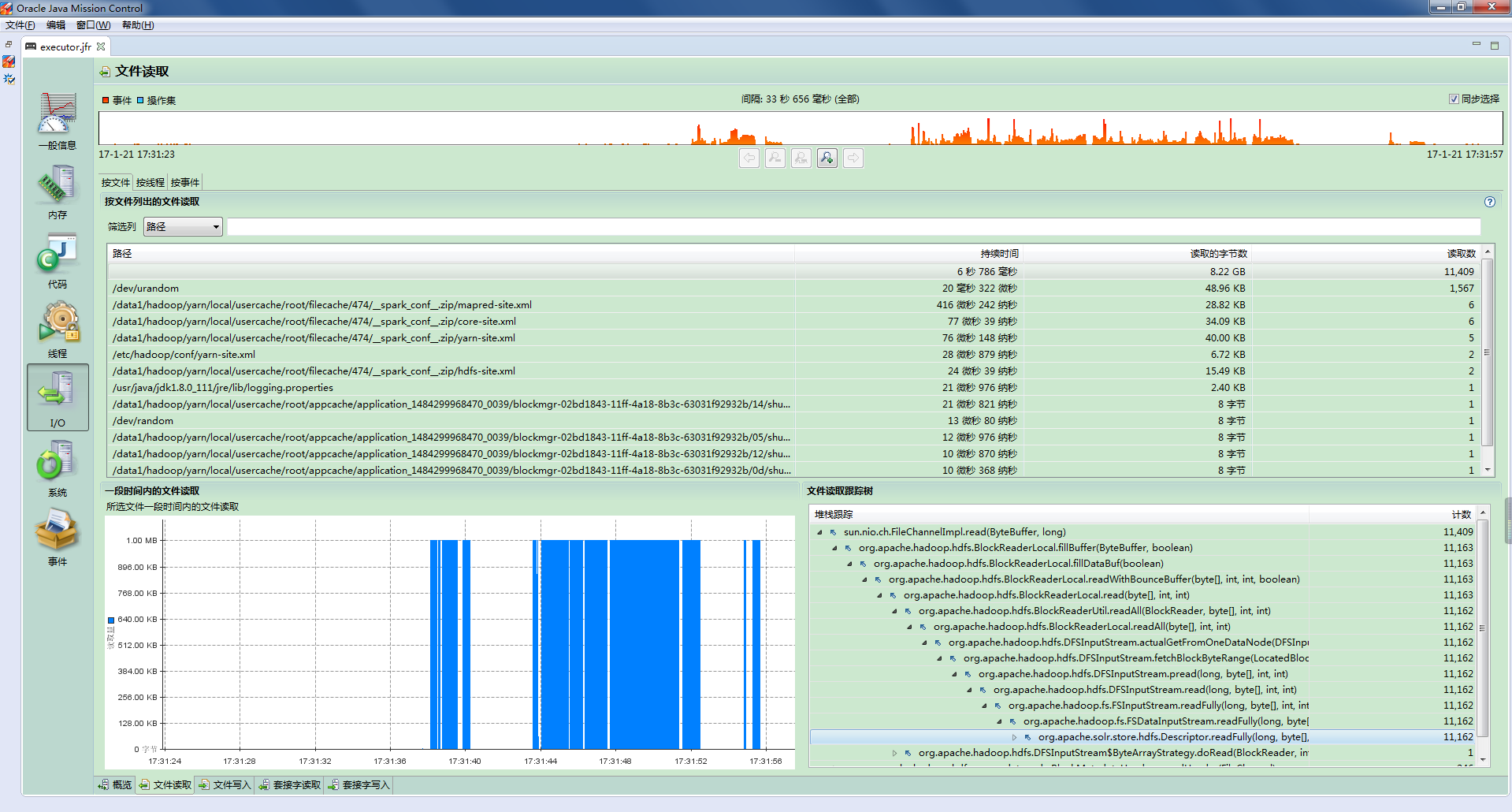
Task: Click the filter text input field
Action: [x=853, y=227]
